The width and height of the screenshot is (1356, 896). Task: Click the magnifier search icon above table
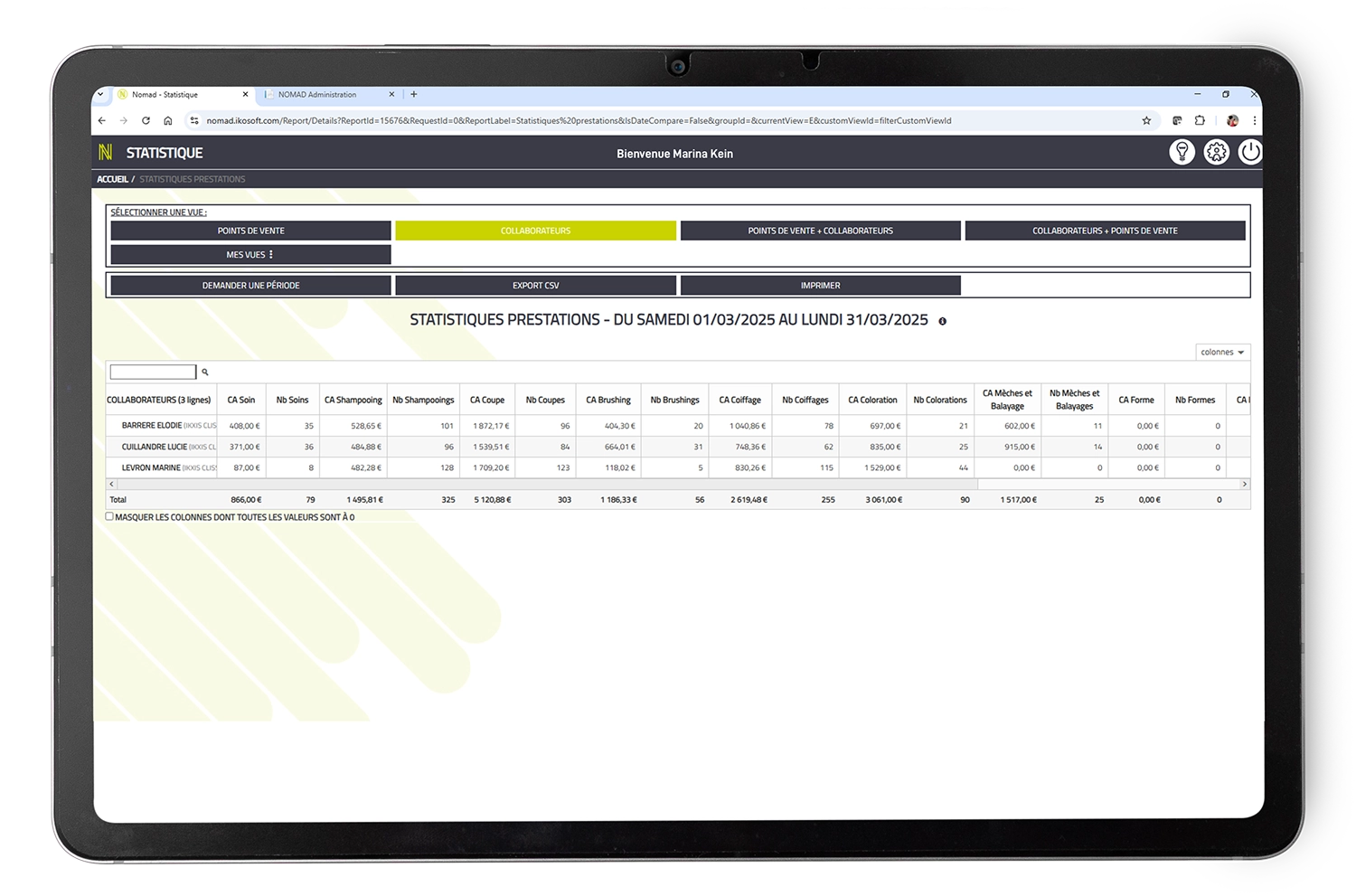pos(205,373)
